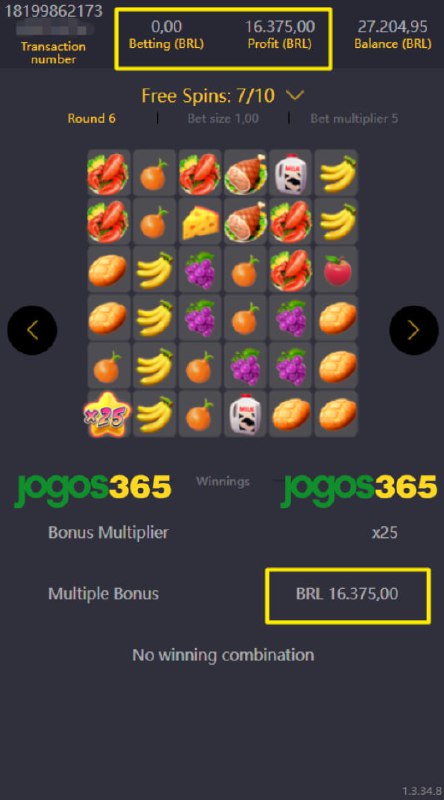
Task: Select the lobster symbol in the top-left cell
Action: 108,173
